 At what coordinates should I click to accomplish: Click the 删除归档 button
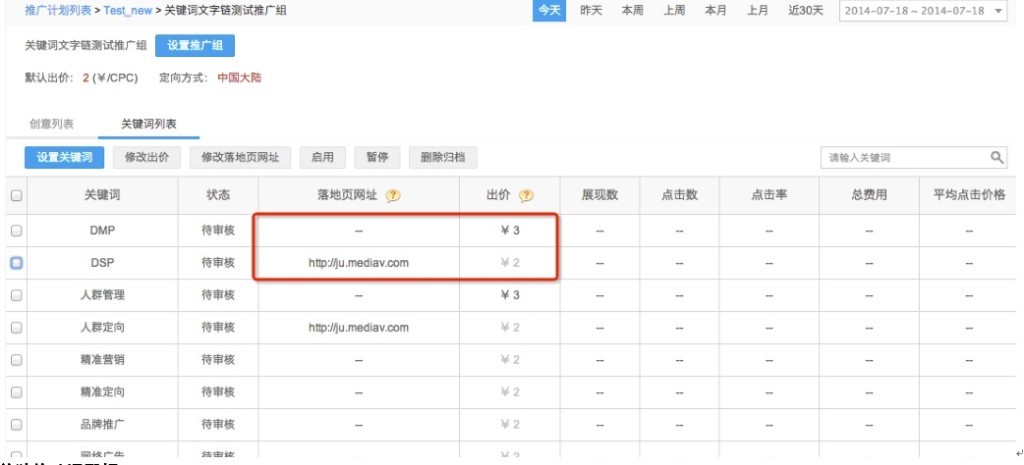coord(442,157)
